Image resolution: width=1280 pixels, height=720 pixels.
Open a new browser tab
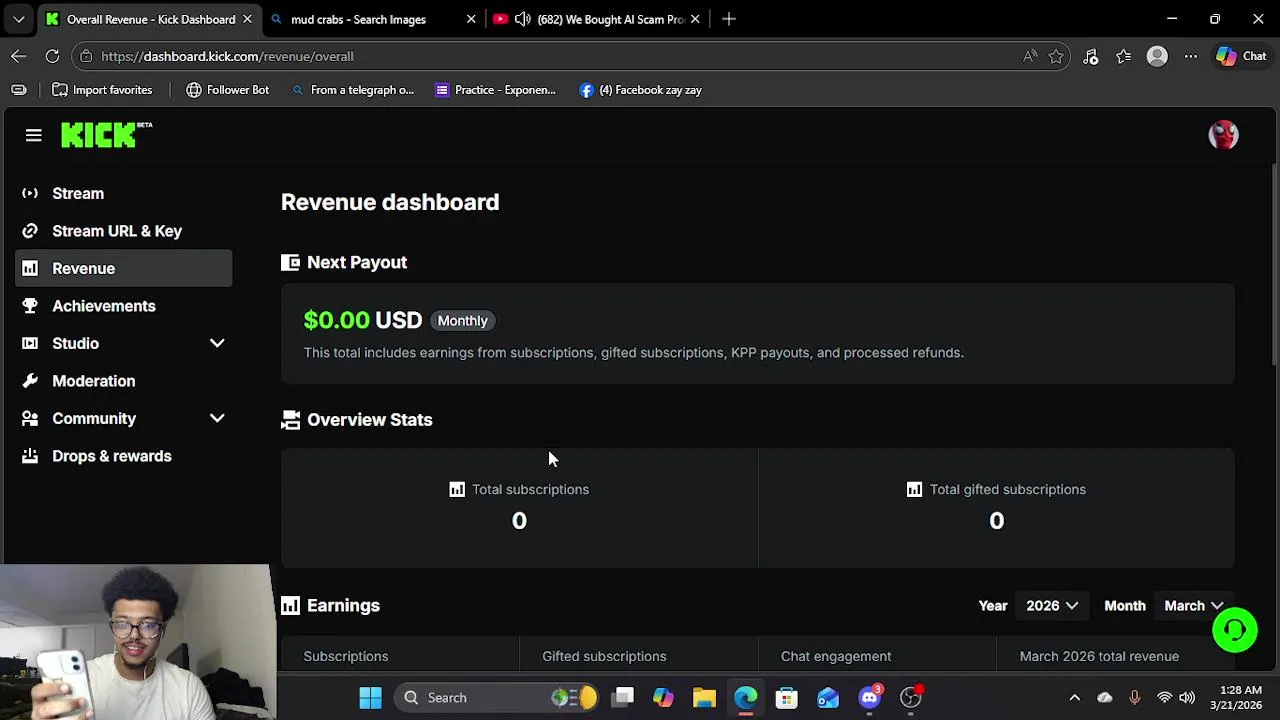tap(729, 19)
